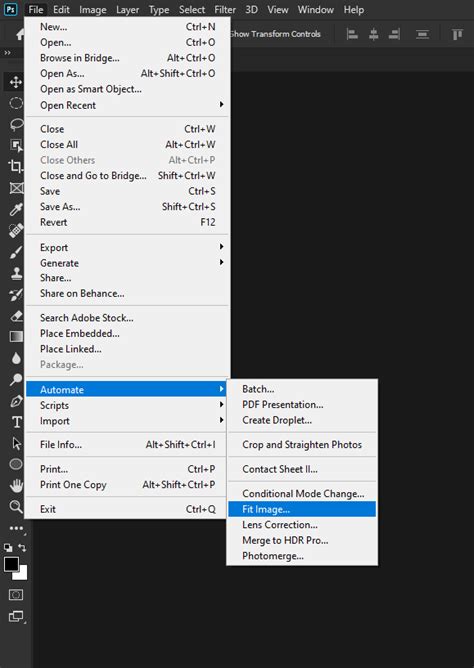Image resolution: width=474 pixels, height=668 pixels.
Task: Select the Dodge tool
Action: coord(16,379)
